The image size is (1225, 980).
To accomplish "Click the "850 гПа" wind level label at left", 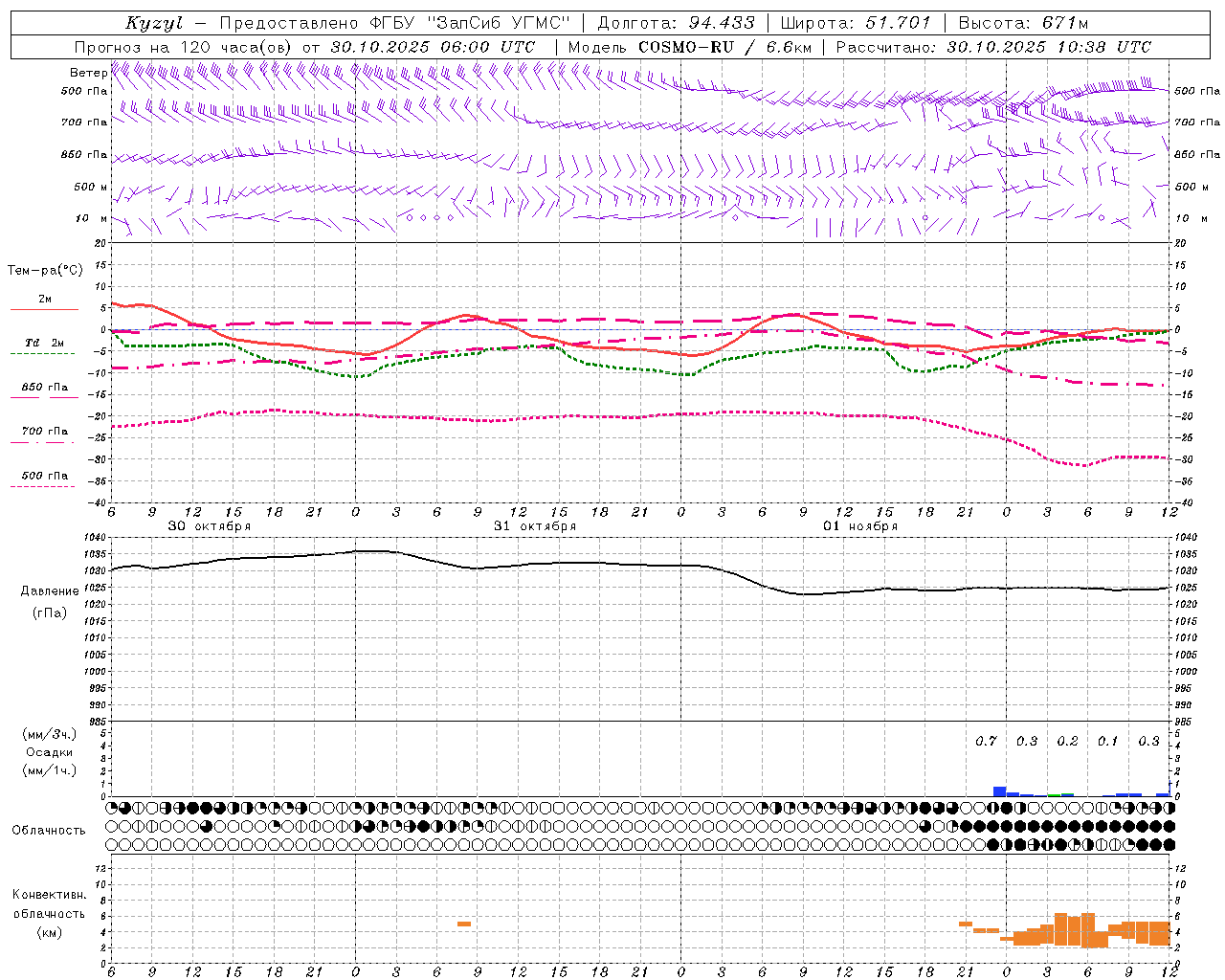I will [x=84, y=154].
